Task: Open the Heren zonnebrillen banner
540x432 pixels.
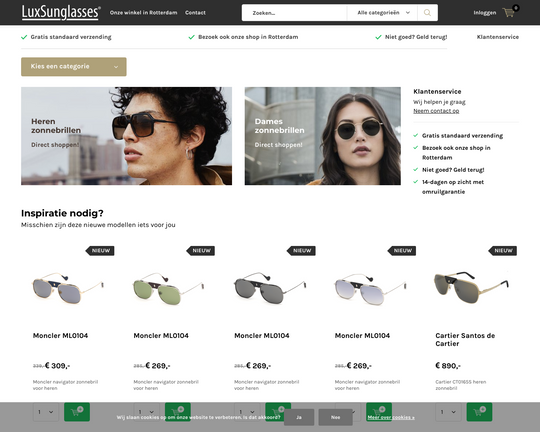Action: coord(126,136)
